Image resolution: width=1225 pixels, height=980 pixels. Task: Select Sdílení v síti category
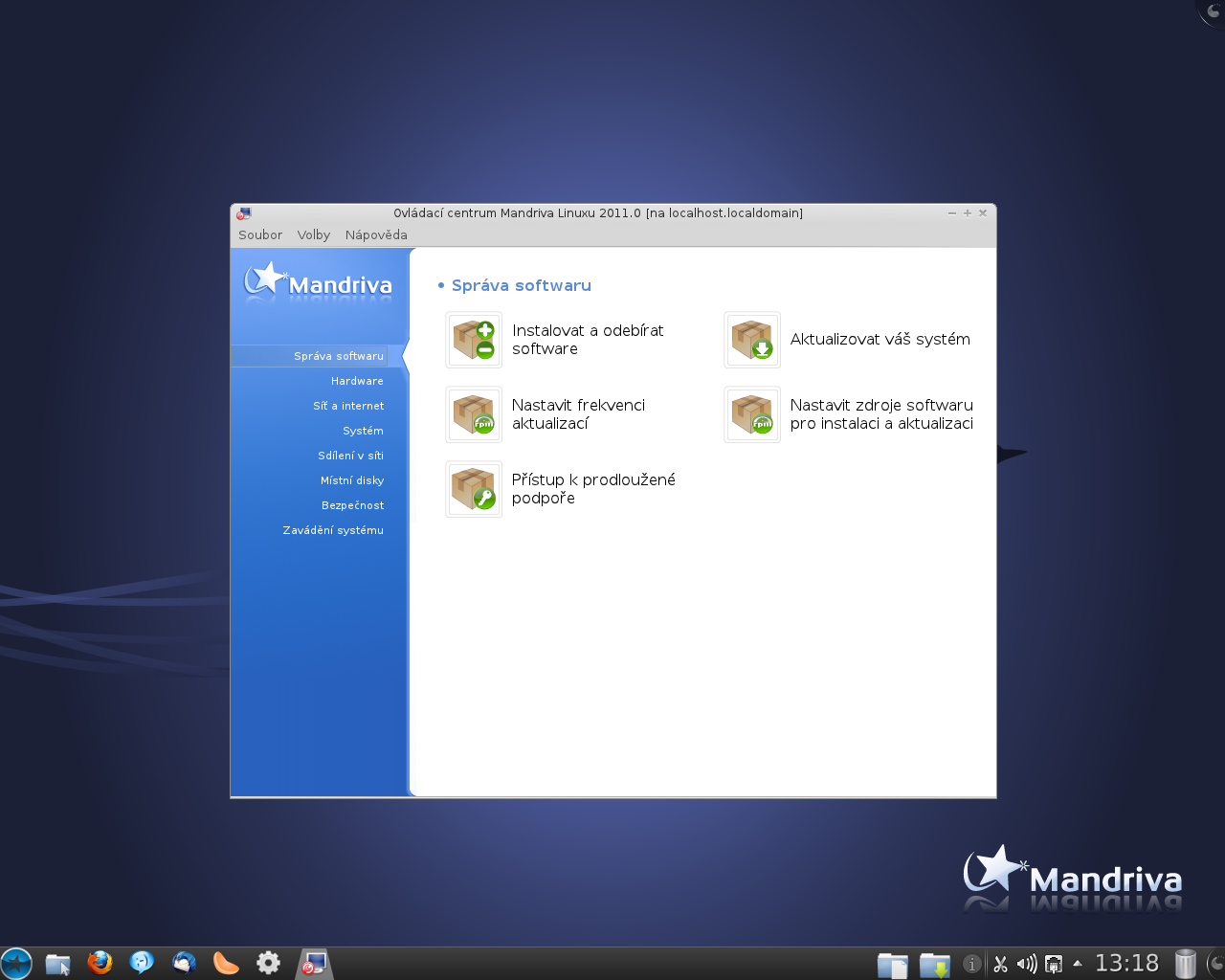(x=350, y=456)
